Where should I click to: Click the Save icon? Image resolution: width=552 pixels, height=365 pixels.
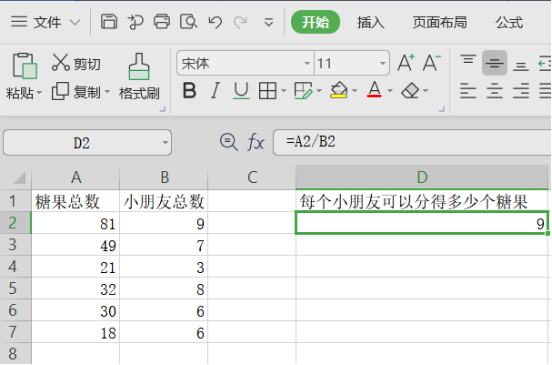click(109, 22)
